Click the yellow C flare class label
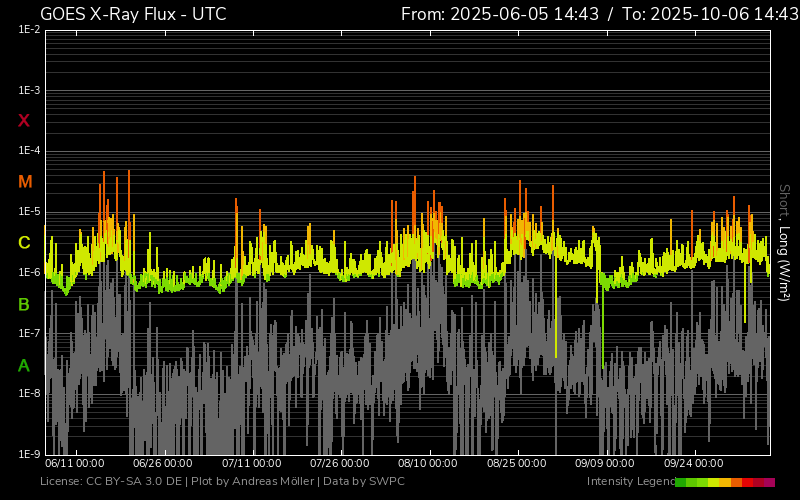The width and height of the screenshot is (800, 500). click(x=25, y=243)
